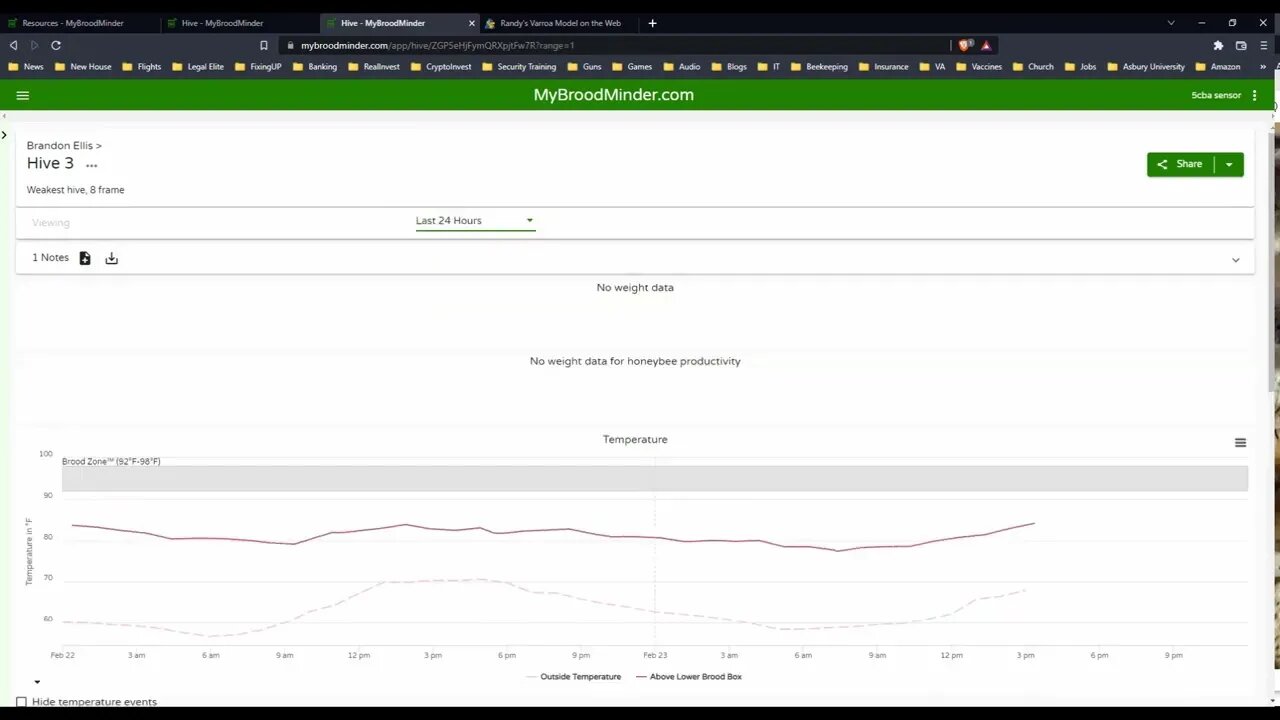The width and height of the screenshot is (1280, 720).
Task: Open the browser extensions puzzle icon
Action: click(1218, 45)
